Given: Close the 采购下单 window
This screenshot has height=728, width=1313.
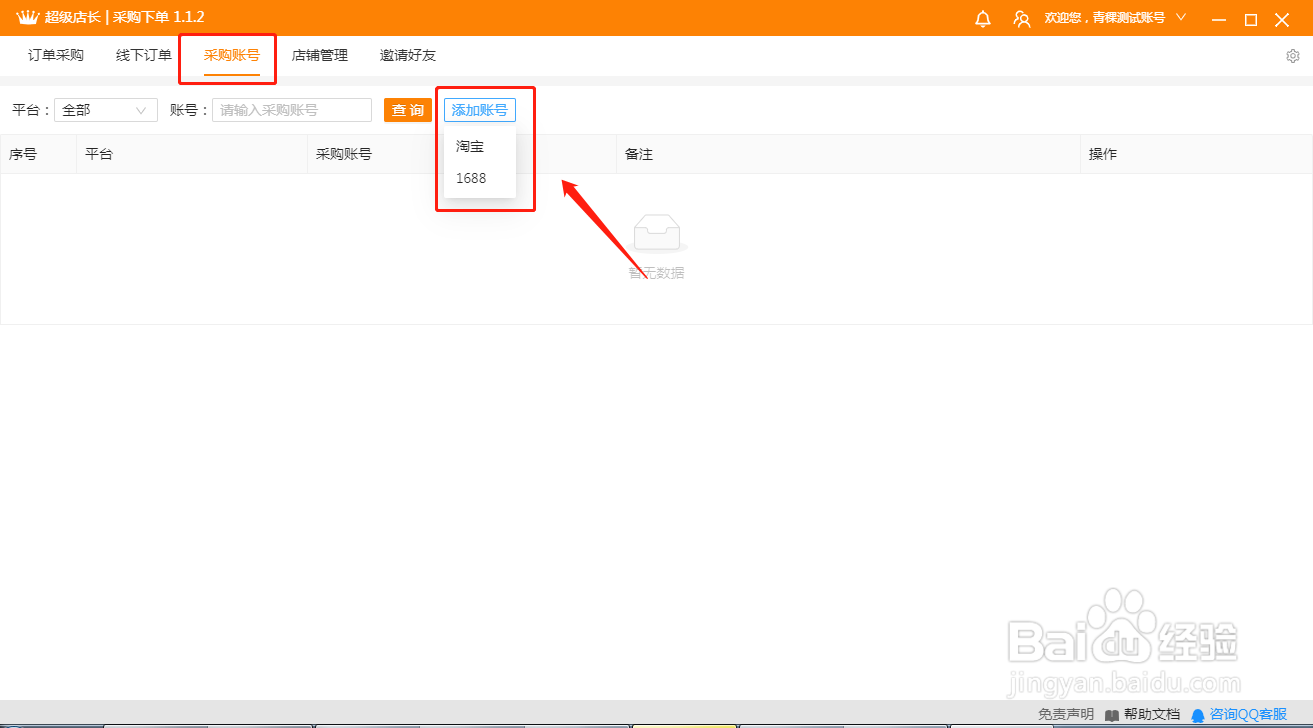Looking at the screenshot, I should [1282, 19].
